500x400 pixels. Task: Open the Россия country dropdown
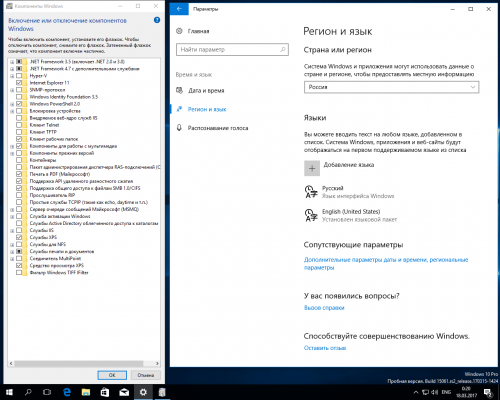[x=391, y=87]
